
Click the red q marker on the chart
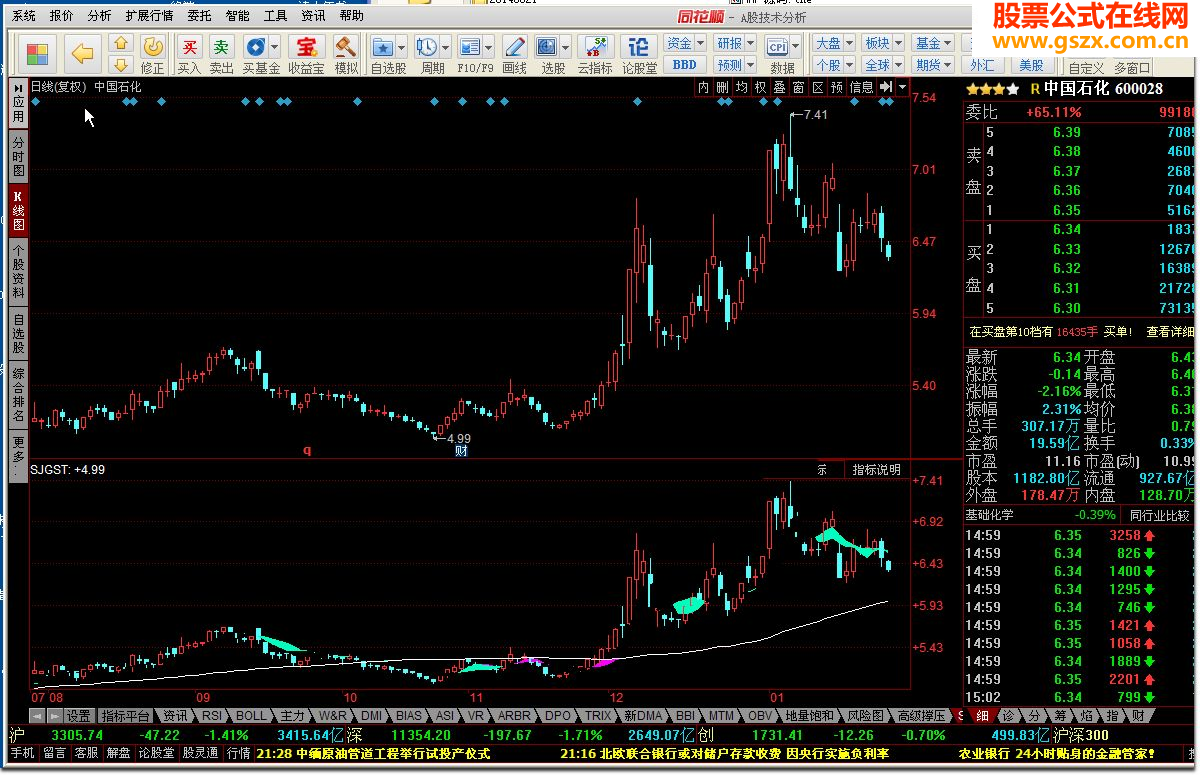(x=307, y=450)
